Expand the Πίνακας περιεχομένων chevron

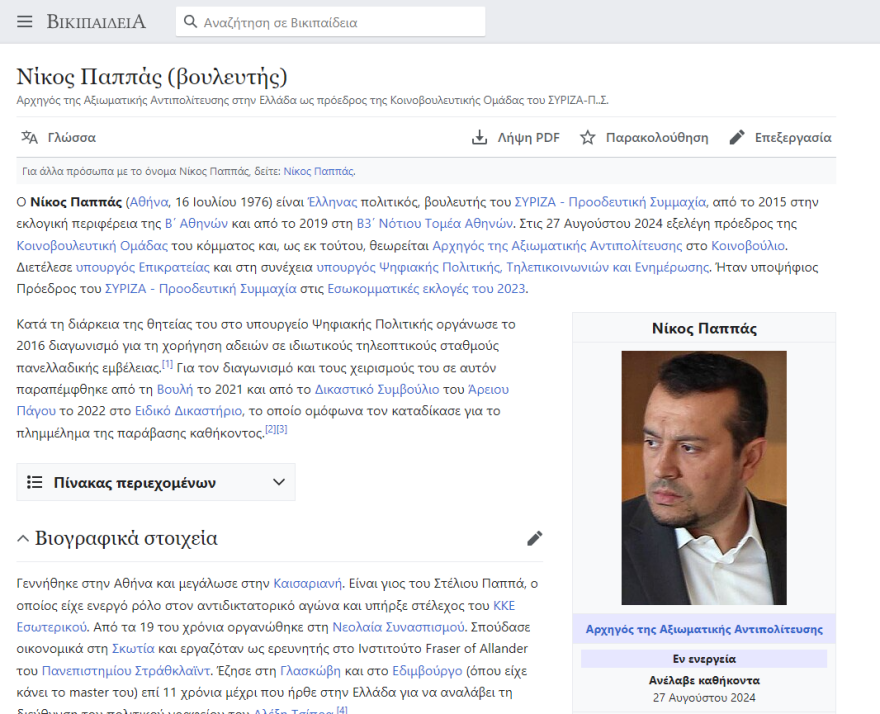point(278,482)
